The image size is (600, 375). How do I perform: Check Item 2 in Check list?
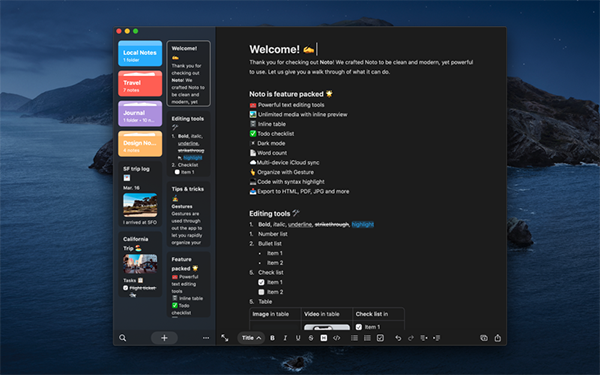[261, 292]
